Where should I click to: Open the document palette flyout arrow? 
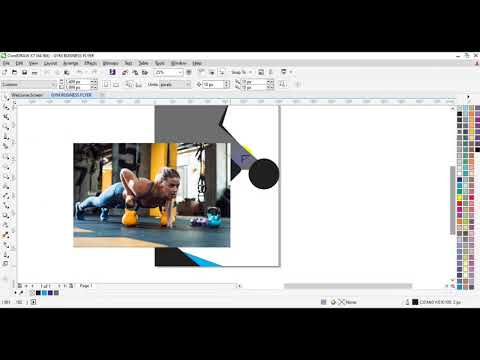click(15, 293)
